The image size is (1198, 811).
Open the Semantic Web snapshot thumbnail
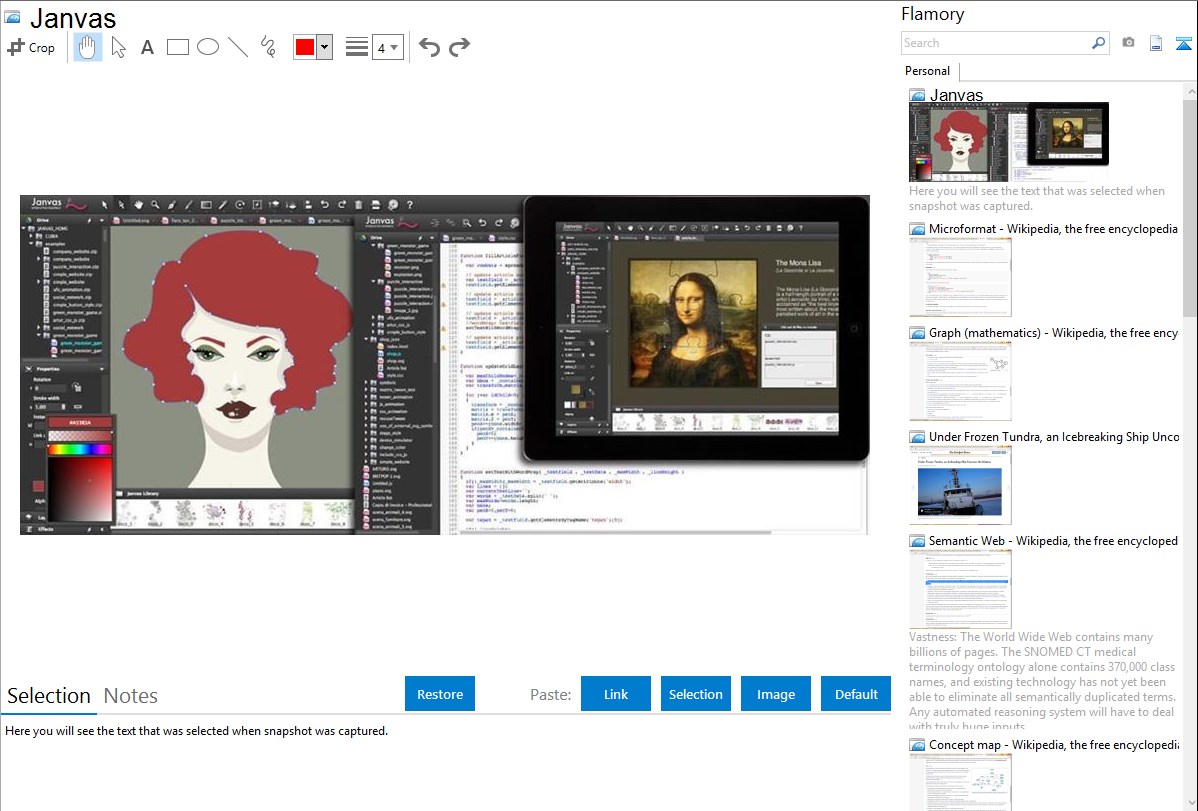[960, 589]
